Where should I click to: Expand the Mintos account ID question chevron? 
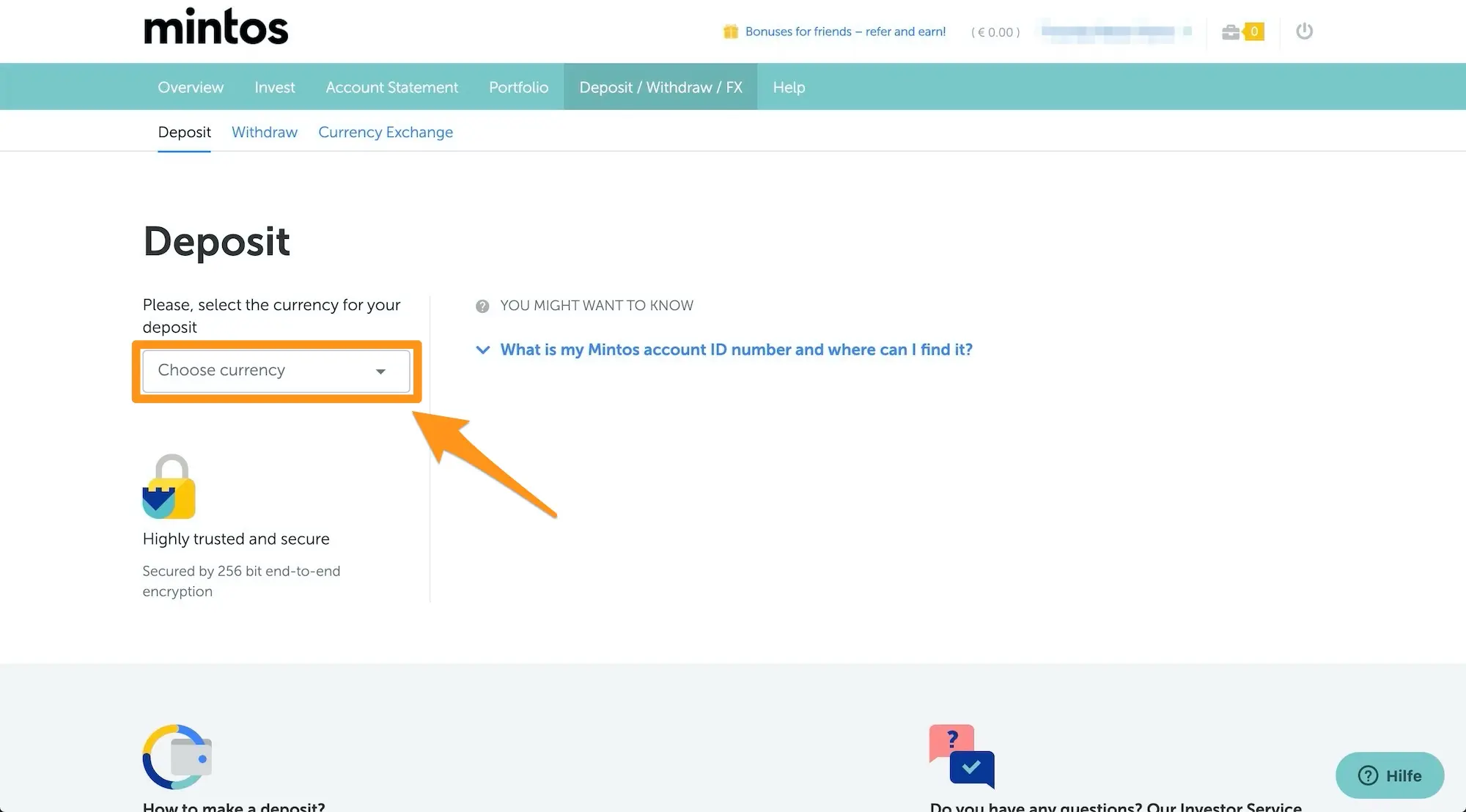(x=482, y=350)
